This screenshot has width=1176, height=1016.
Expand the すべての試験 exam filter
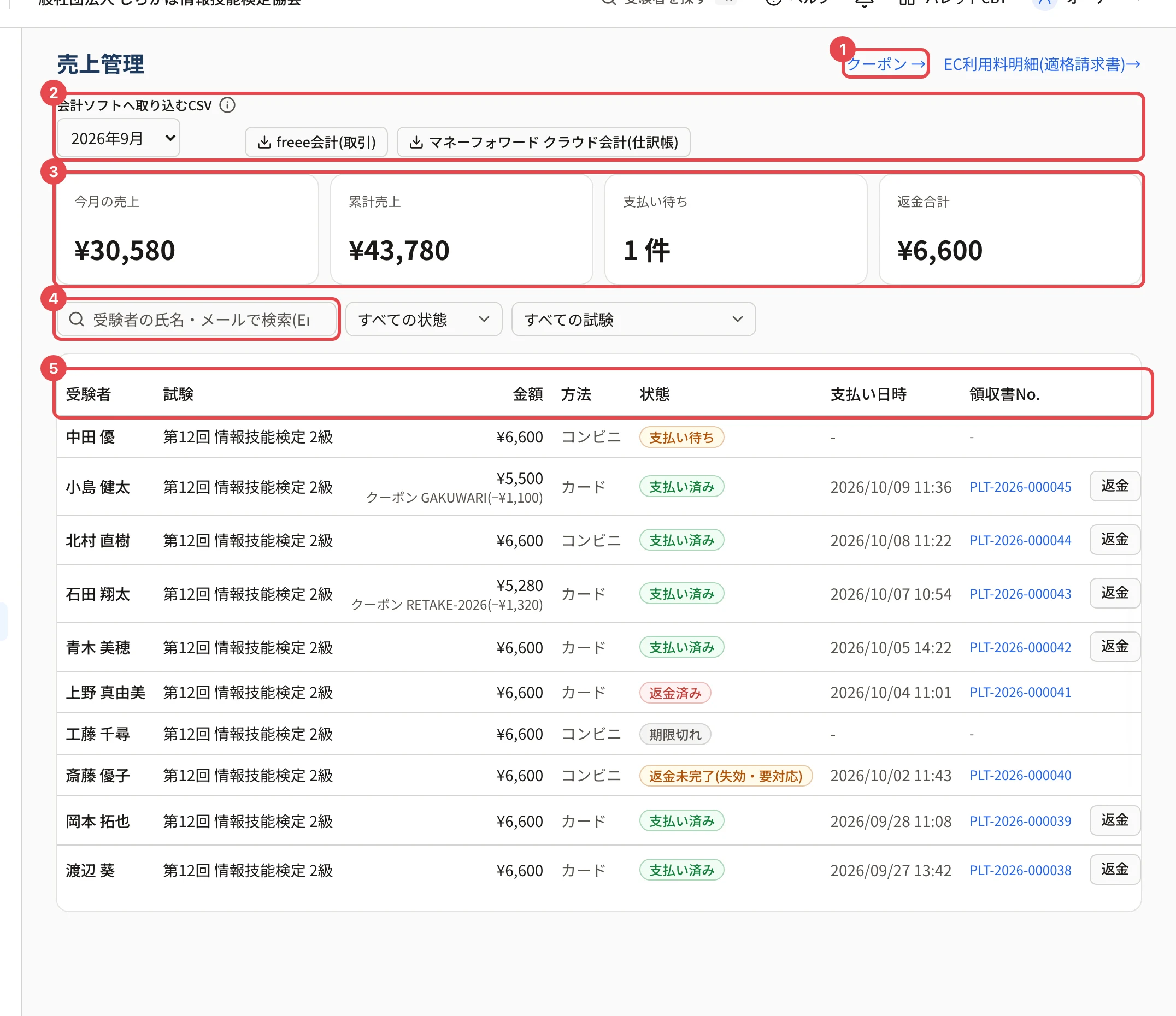pos(633,320)
